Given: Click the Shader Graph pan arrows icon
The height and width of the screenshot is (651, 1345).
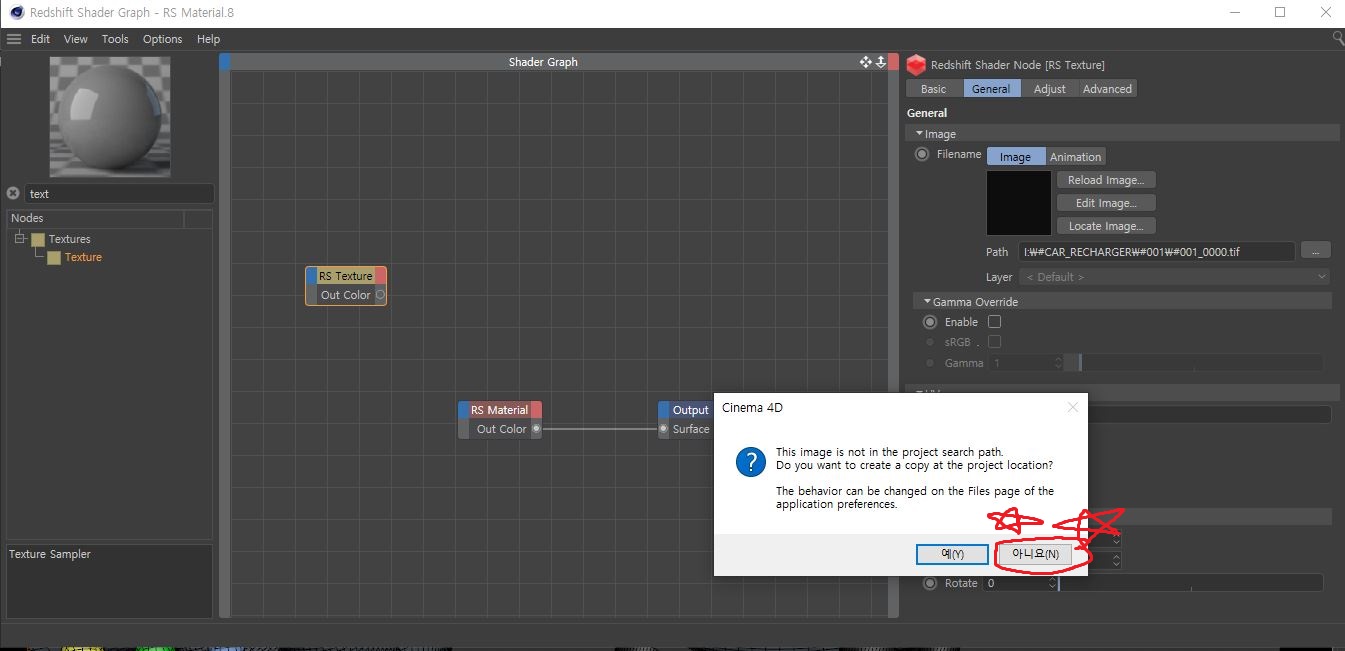Looking at the screenshot, I should [865, 62].
